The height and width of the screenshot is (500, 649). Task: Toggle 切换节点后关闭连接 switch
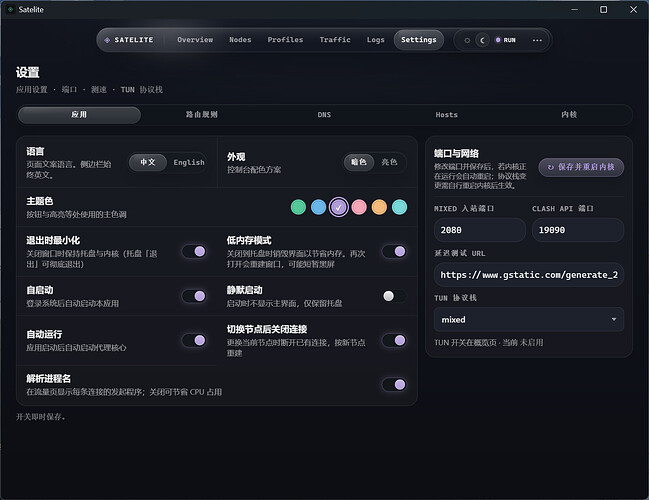(394, 340)
